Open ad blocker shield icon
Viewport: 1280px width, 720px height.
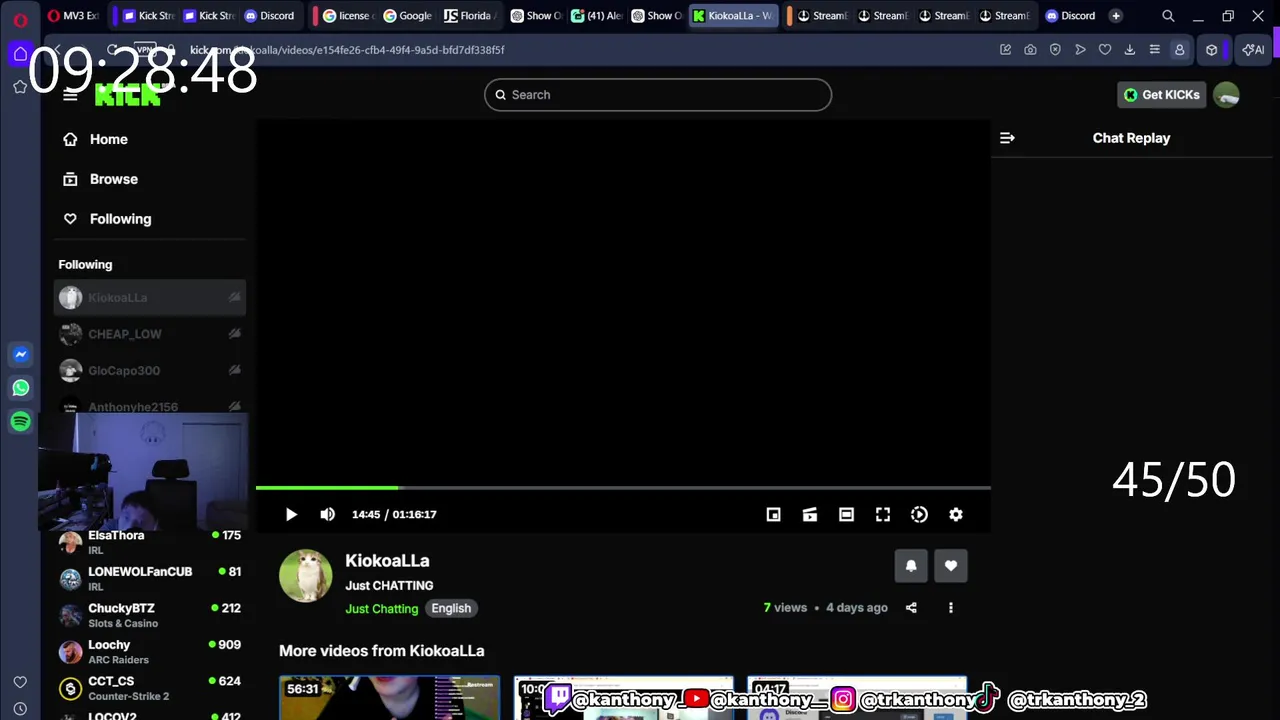[1055, 50]
